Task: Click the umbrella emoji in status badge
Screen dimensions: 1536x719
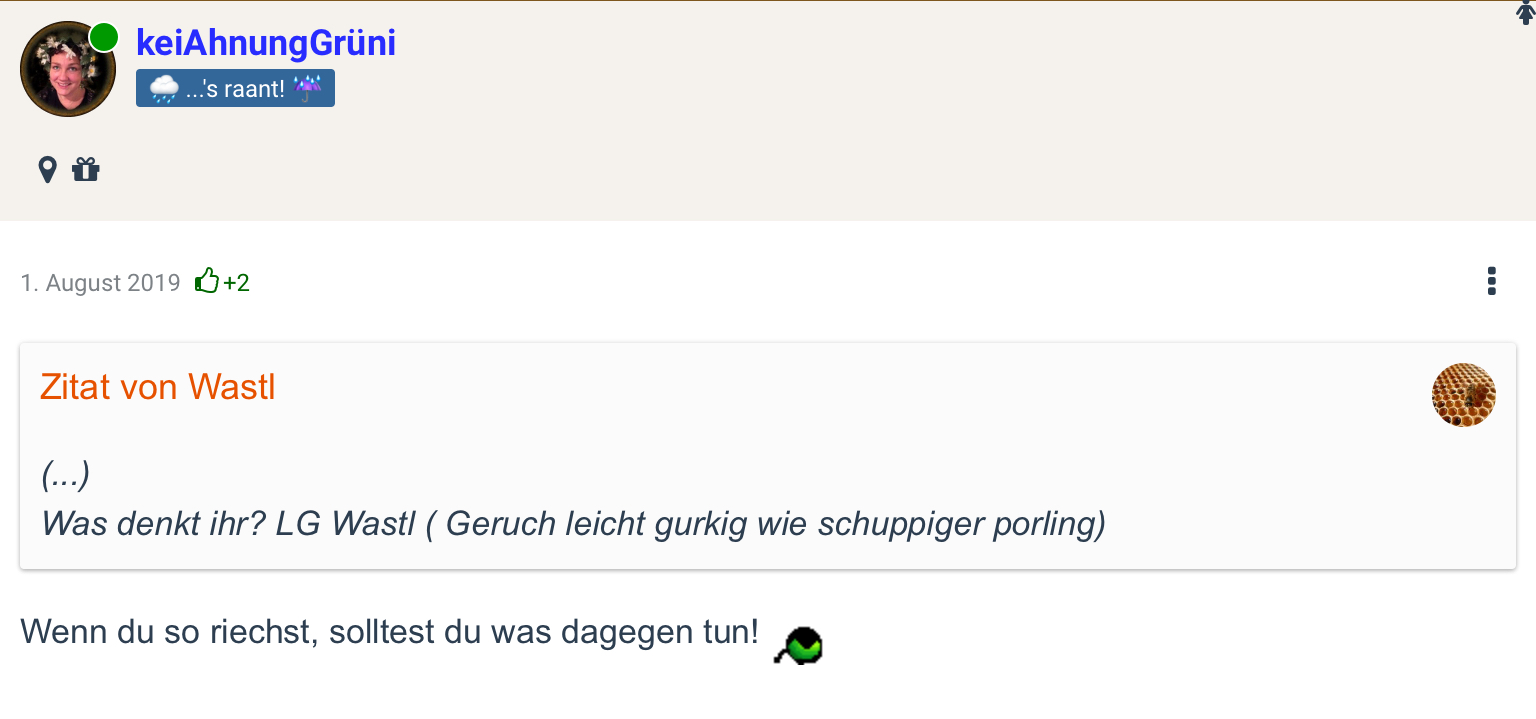Action: pos(307,89)
